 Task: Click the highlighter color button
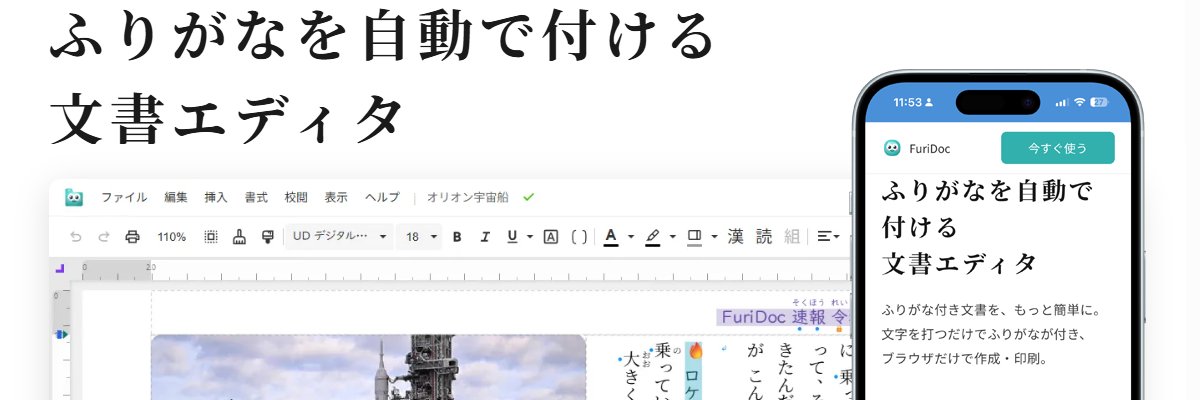(x=653, y=237)
